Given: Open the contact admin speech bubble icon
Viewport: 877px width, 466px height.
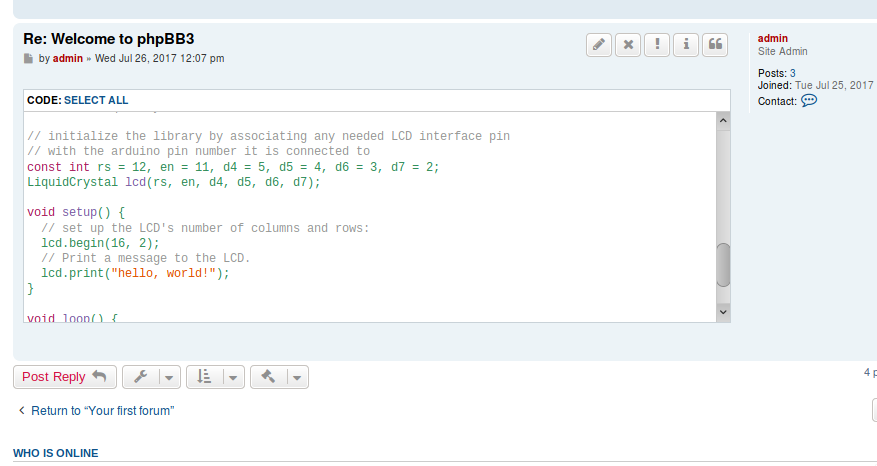Looking at the screenshot, I should [x=810, y=101].
